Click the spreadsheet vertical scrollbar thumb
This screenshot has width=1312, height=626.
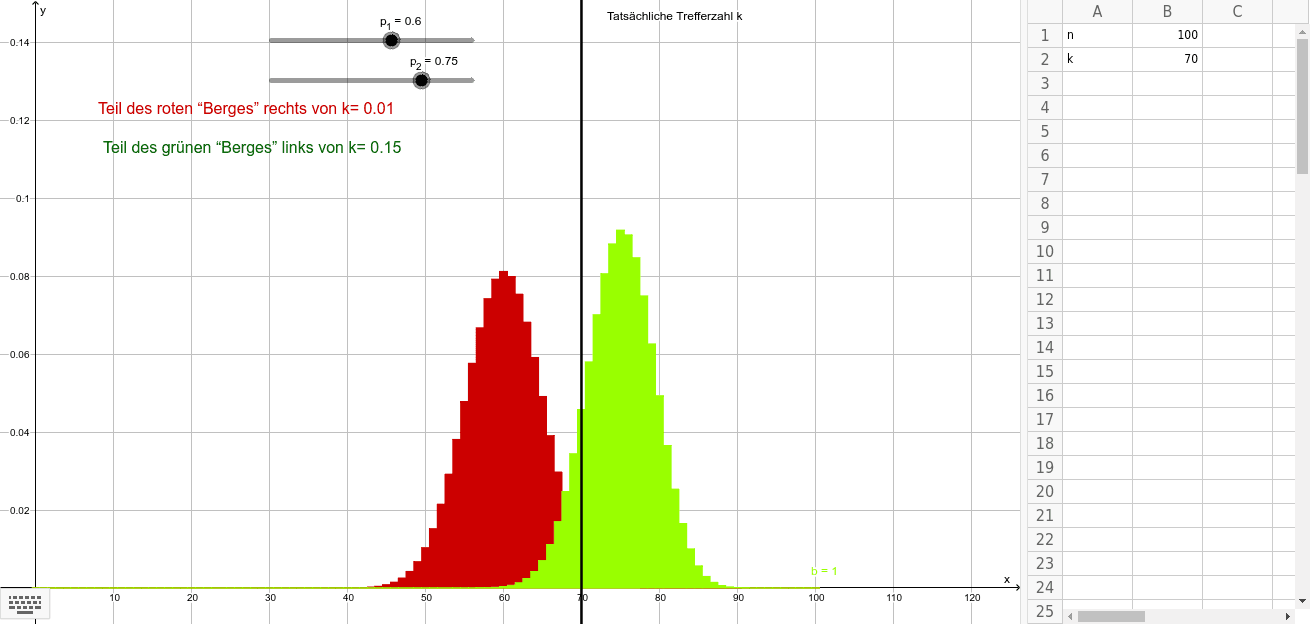point(1302,105)
